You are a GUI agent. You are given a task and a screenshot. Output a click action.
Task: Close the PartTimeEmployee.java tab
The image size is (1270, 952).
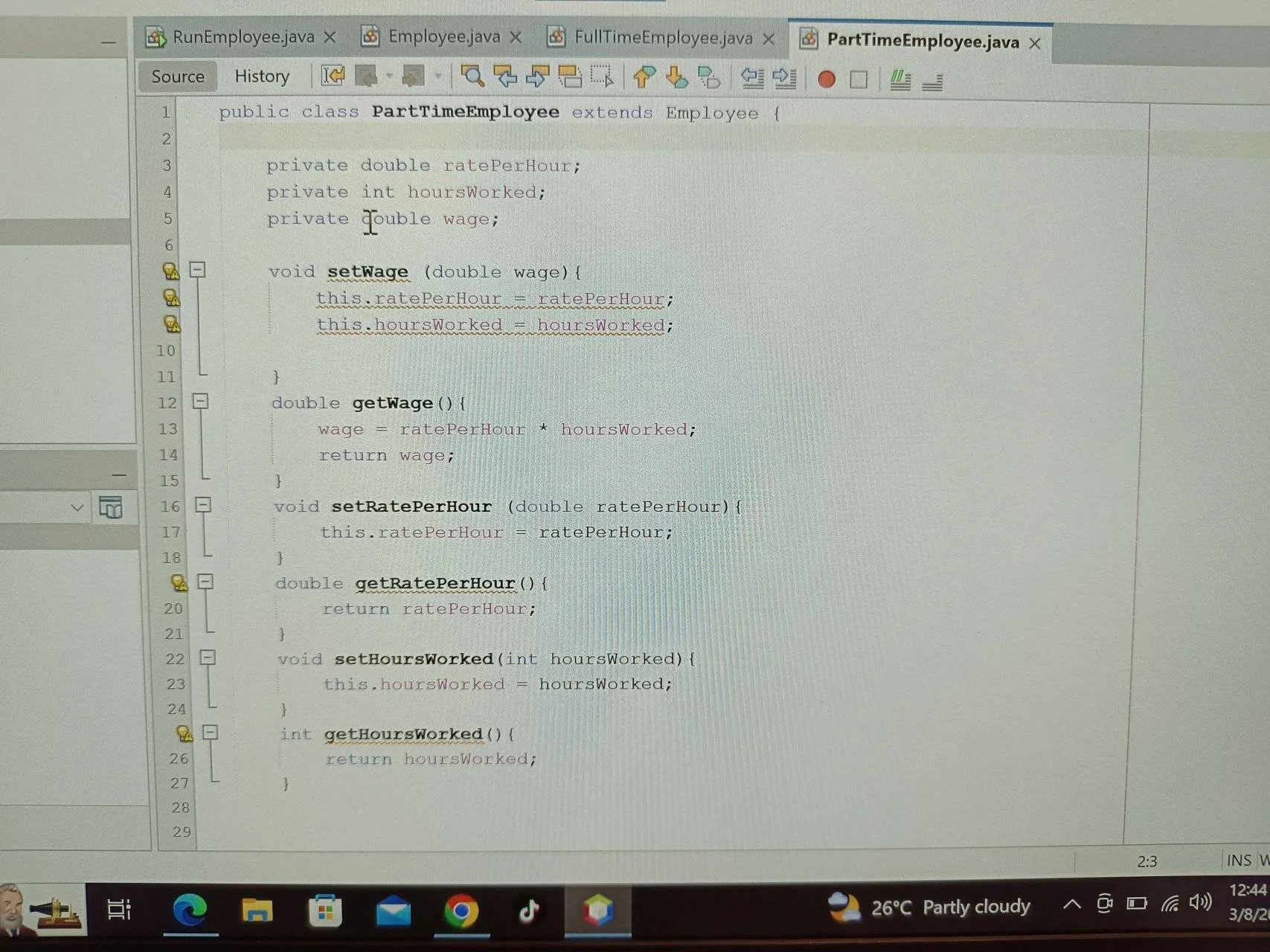(x=1035, y=43)
